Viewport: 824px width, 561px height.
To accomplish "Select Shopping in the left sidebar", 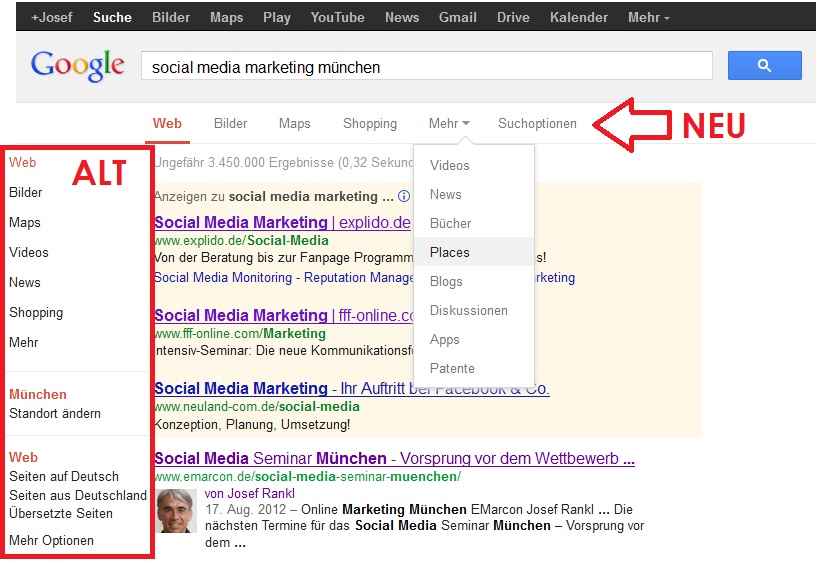I will [36, 313].
